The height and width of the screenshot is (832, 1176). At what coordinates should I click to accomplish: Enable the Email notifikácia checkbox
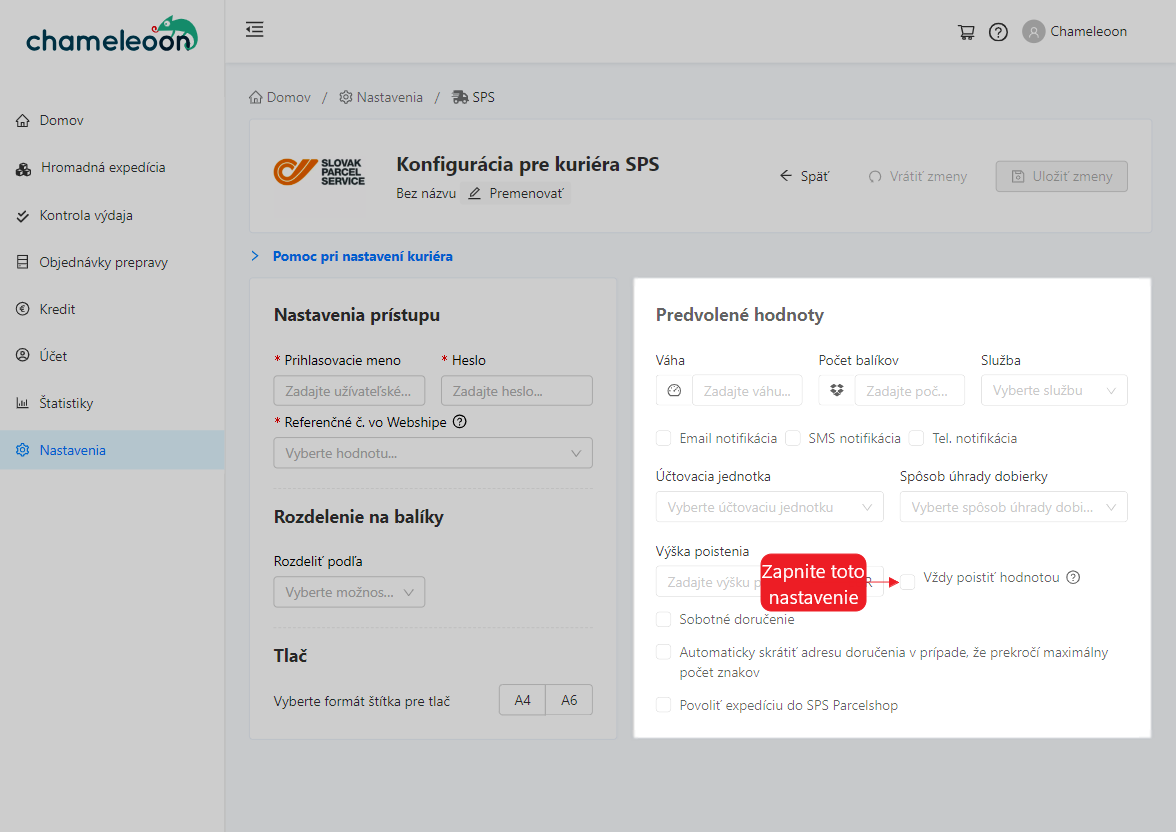point(664,438)
